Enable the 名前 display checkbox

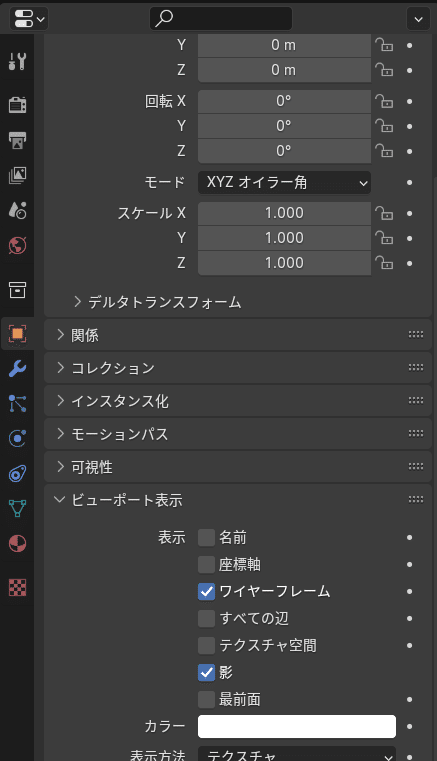coord(206,538)
